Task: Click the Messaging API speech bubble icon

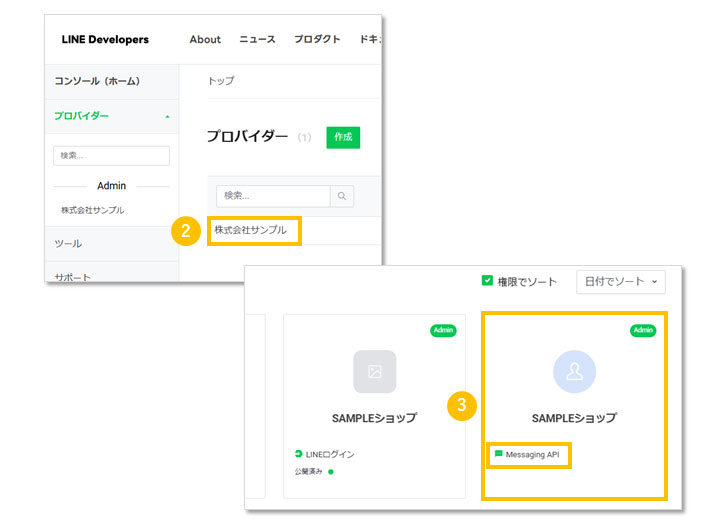Action: 498,454
